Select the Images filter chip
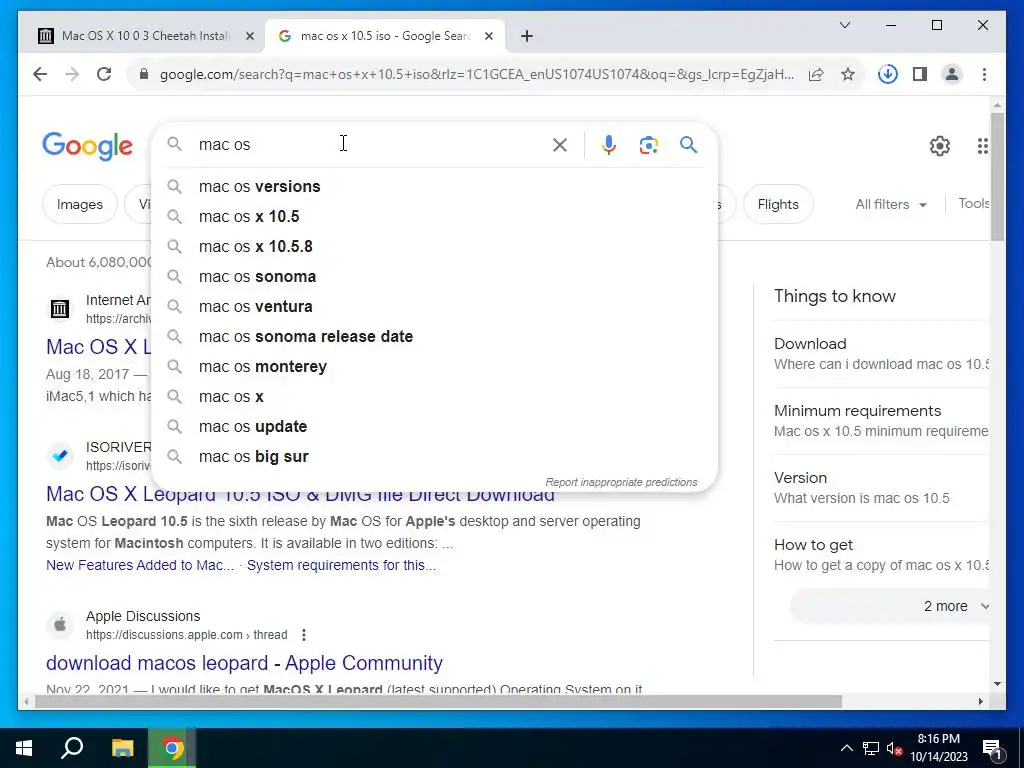This screenshot has width=1024, height=768. pyautogui.click(x=80, y=204)
